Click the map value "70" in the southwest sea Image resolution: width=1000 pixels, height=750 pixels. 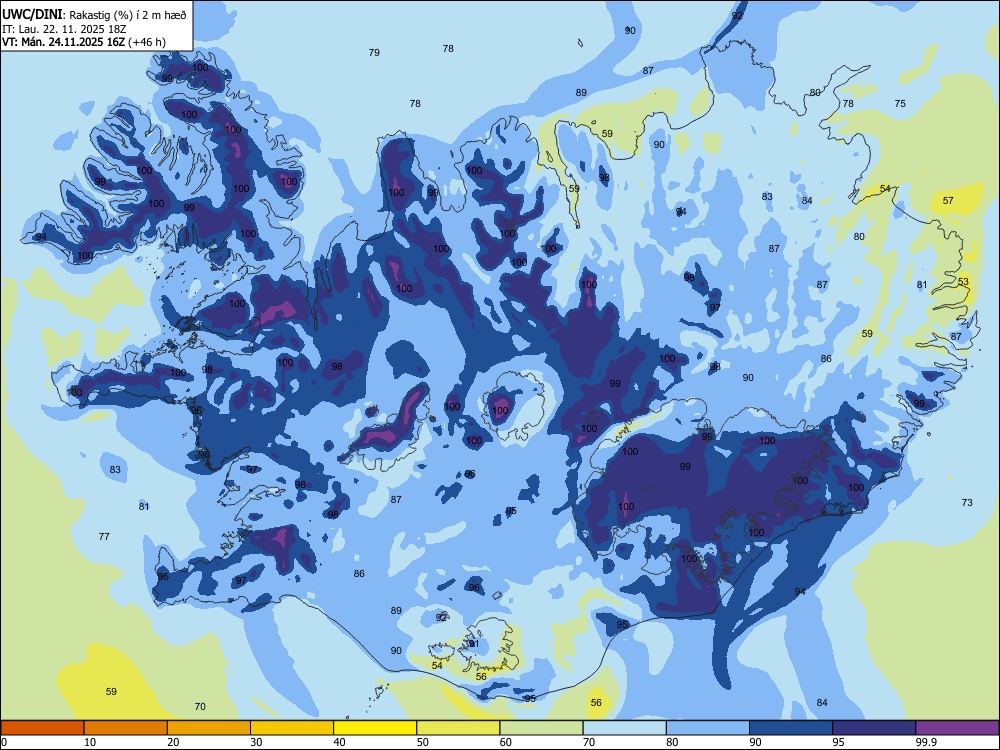pyautogui.click(x=200, y=707)
